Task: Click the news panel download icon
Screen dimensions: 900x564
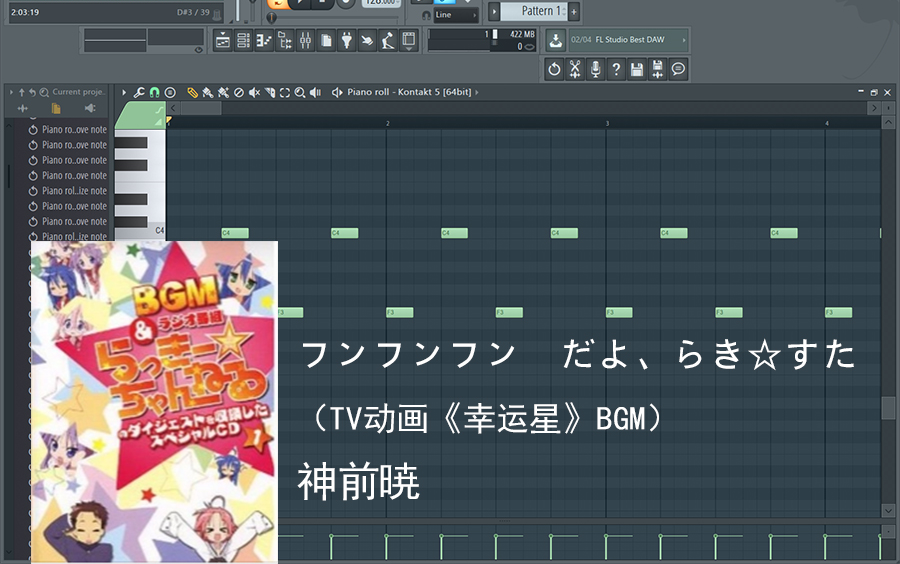Action: point(555,40)
